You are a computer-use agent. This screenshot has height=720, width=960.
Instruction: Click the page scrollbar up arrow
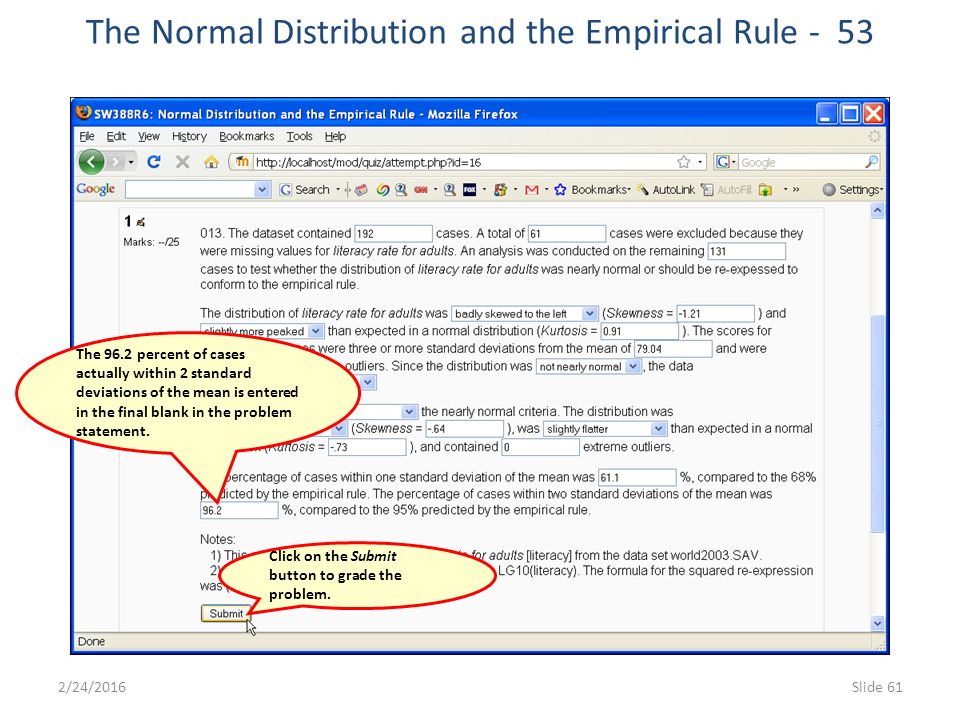[877, 211]
